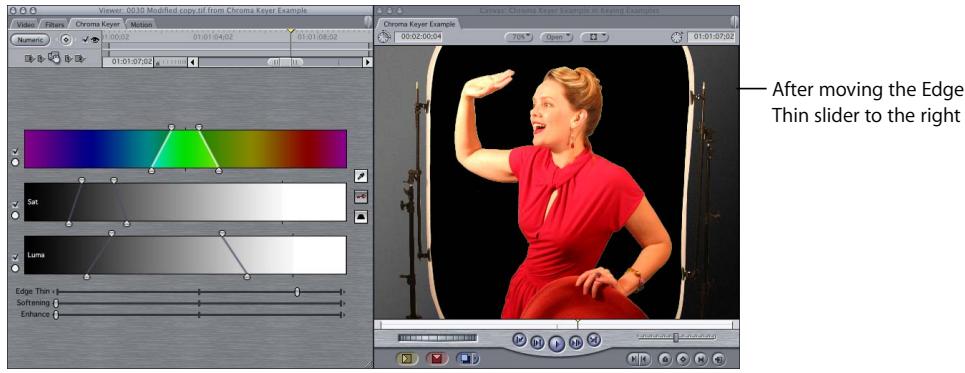Click the 01:01:07;02 timecode field in Viewer

[128, 62]
